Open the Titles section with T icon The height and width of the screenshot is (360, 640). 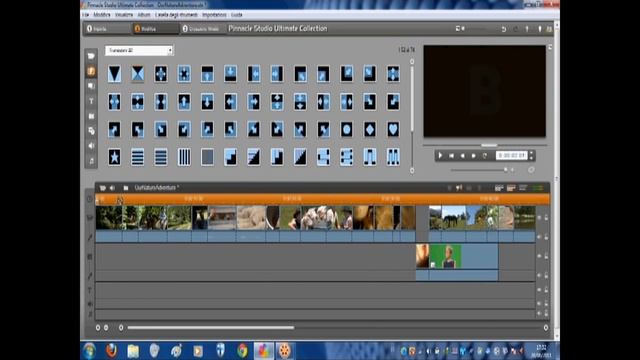pyautogui.click(x=91, y=101)
